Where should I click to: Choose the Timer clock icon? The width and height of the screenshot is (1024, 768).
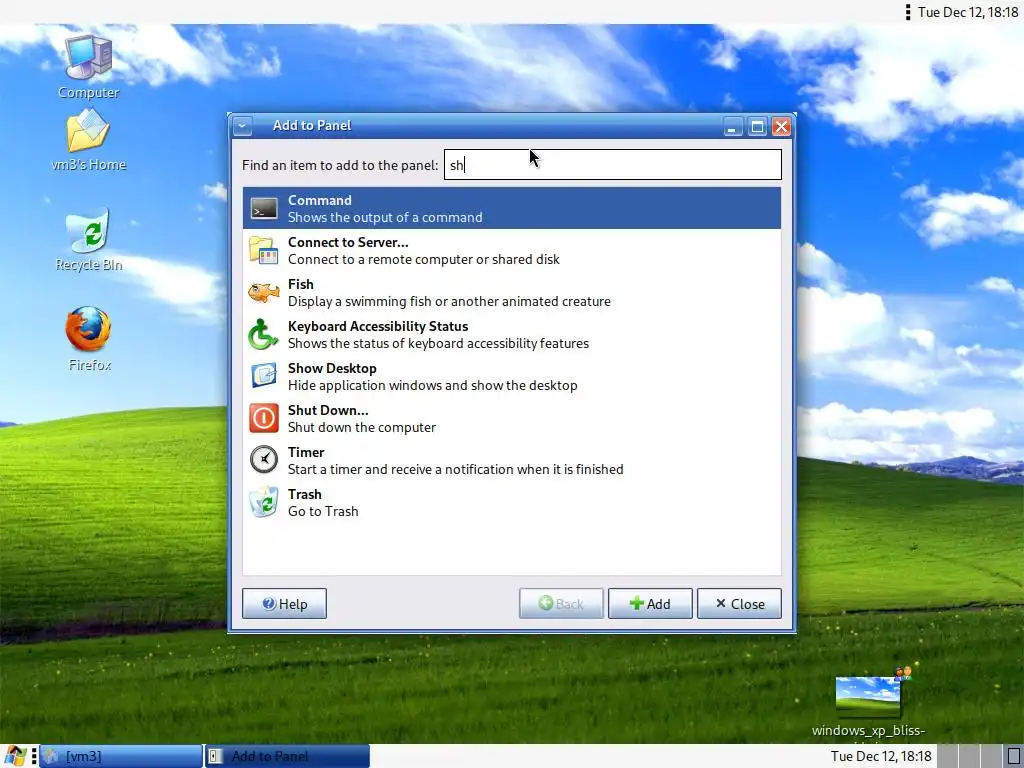[264, 460]
